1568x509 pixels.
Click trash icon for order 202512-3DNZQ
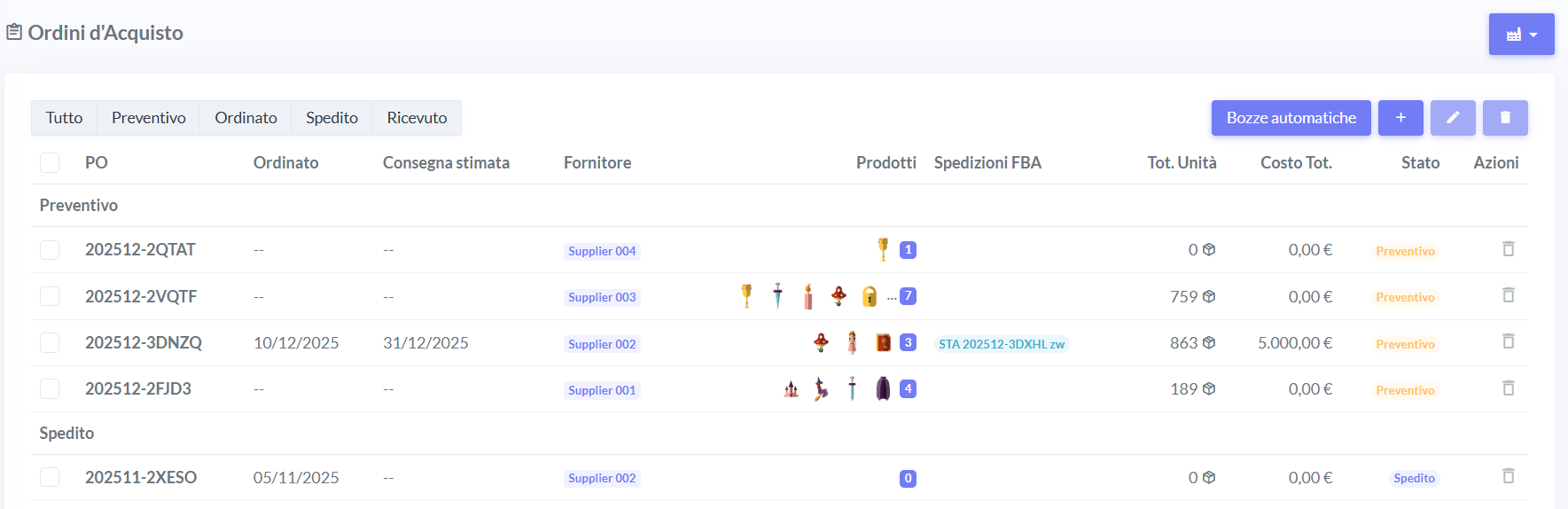point(1508,341)
